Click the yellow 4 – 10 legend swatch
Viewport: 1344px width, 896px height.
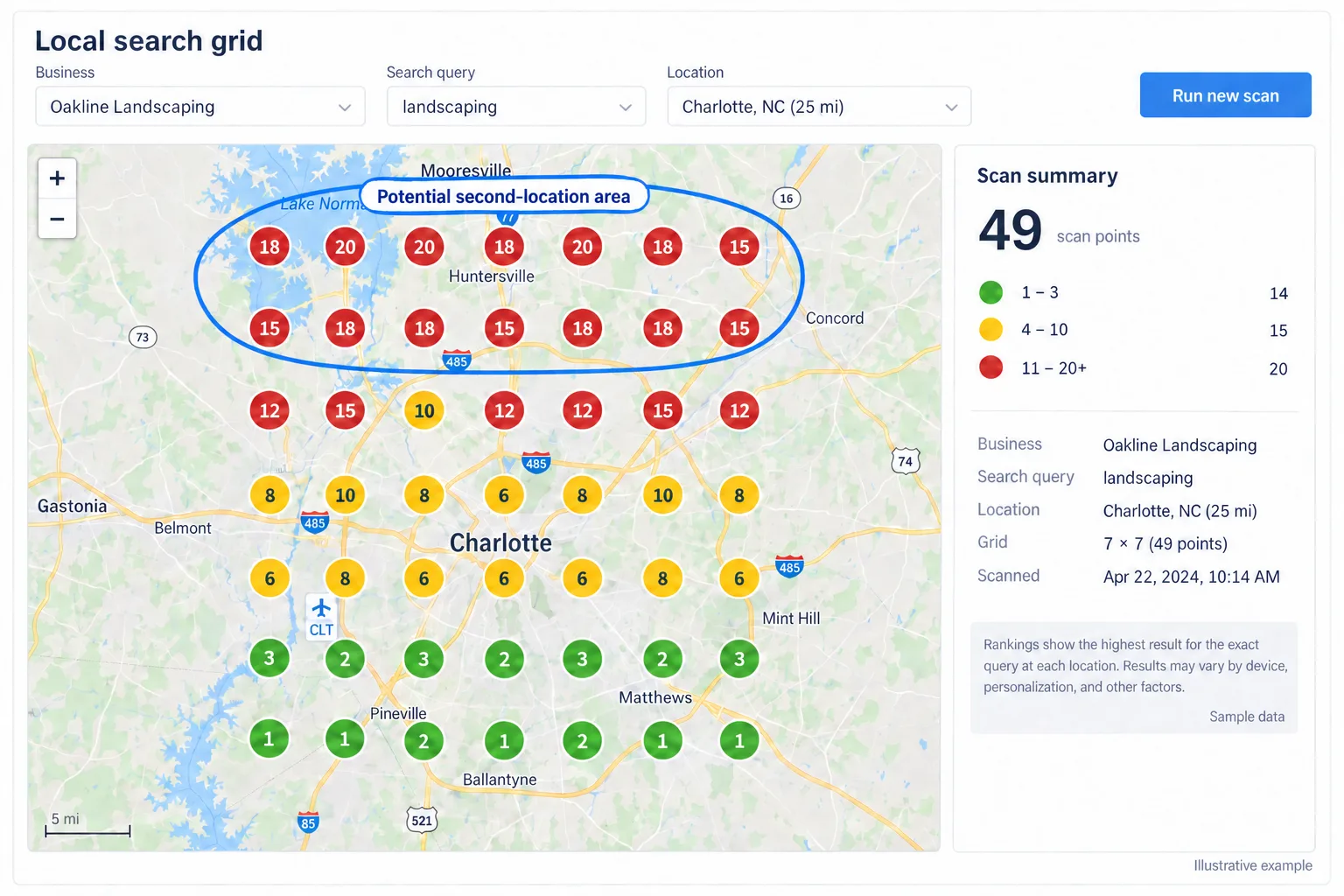click(990, 330)
